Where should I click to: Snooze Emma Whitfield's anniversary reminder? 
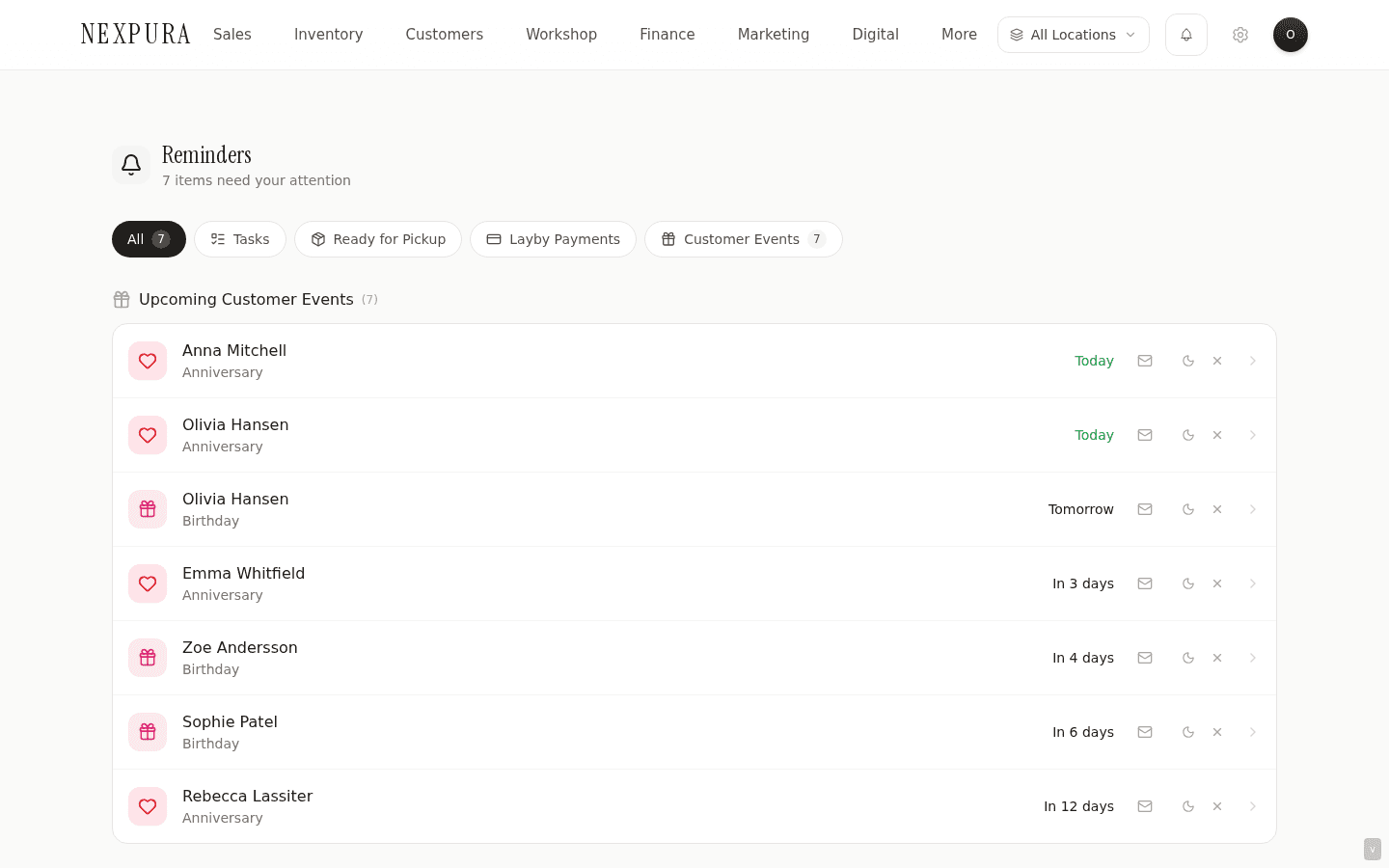click(1188, 583)
